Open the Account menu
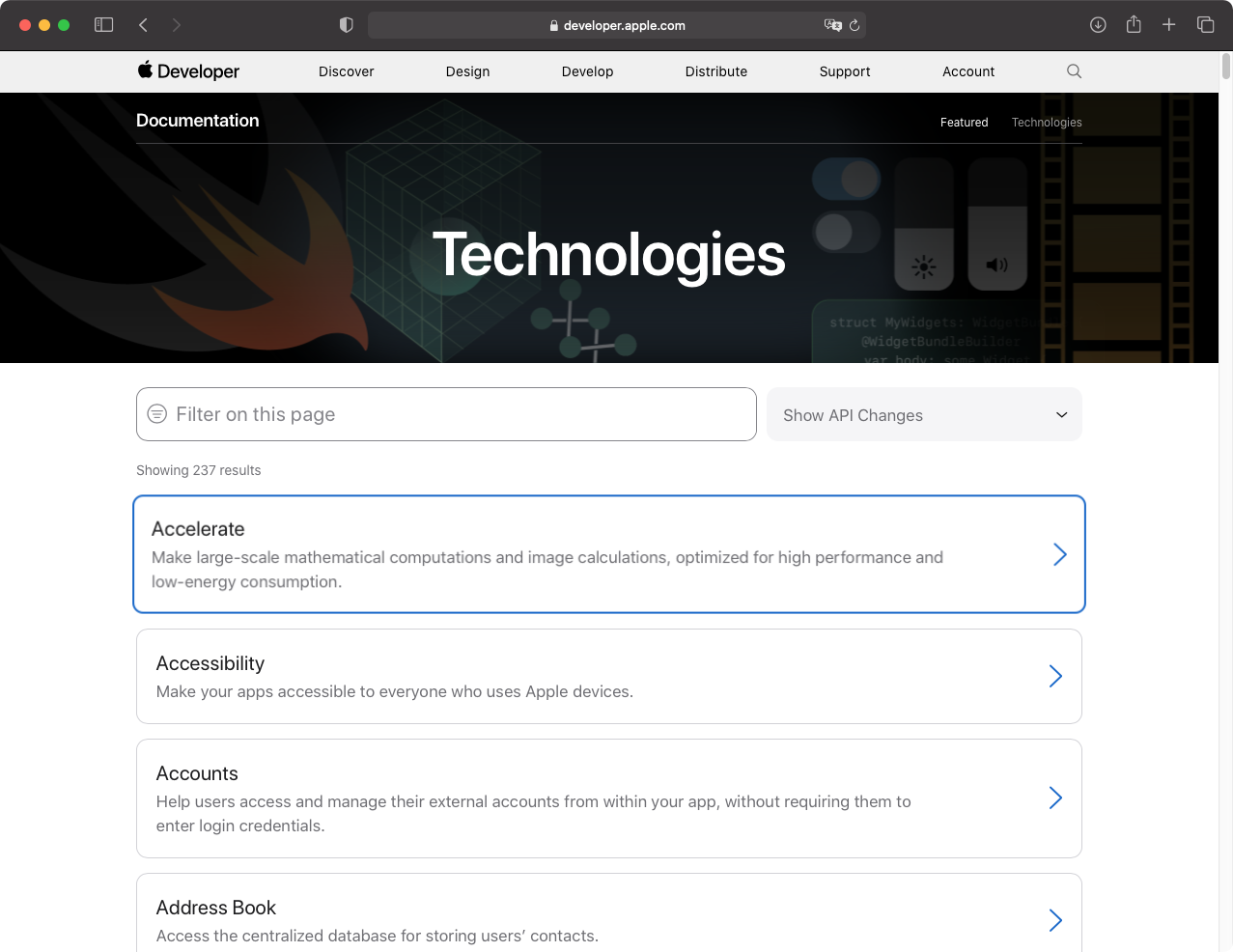The image size is (1233, 952). (968, 71)
